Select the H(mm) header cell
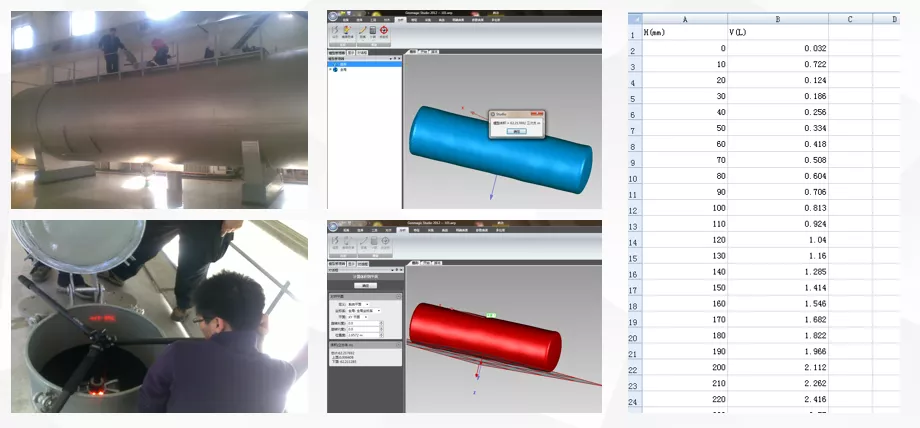The height and width of the screenshot is (428, 920). (684, 33)
